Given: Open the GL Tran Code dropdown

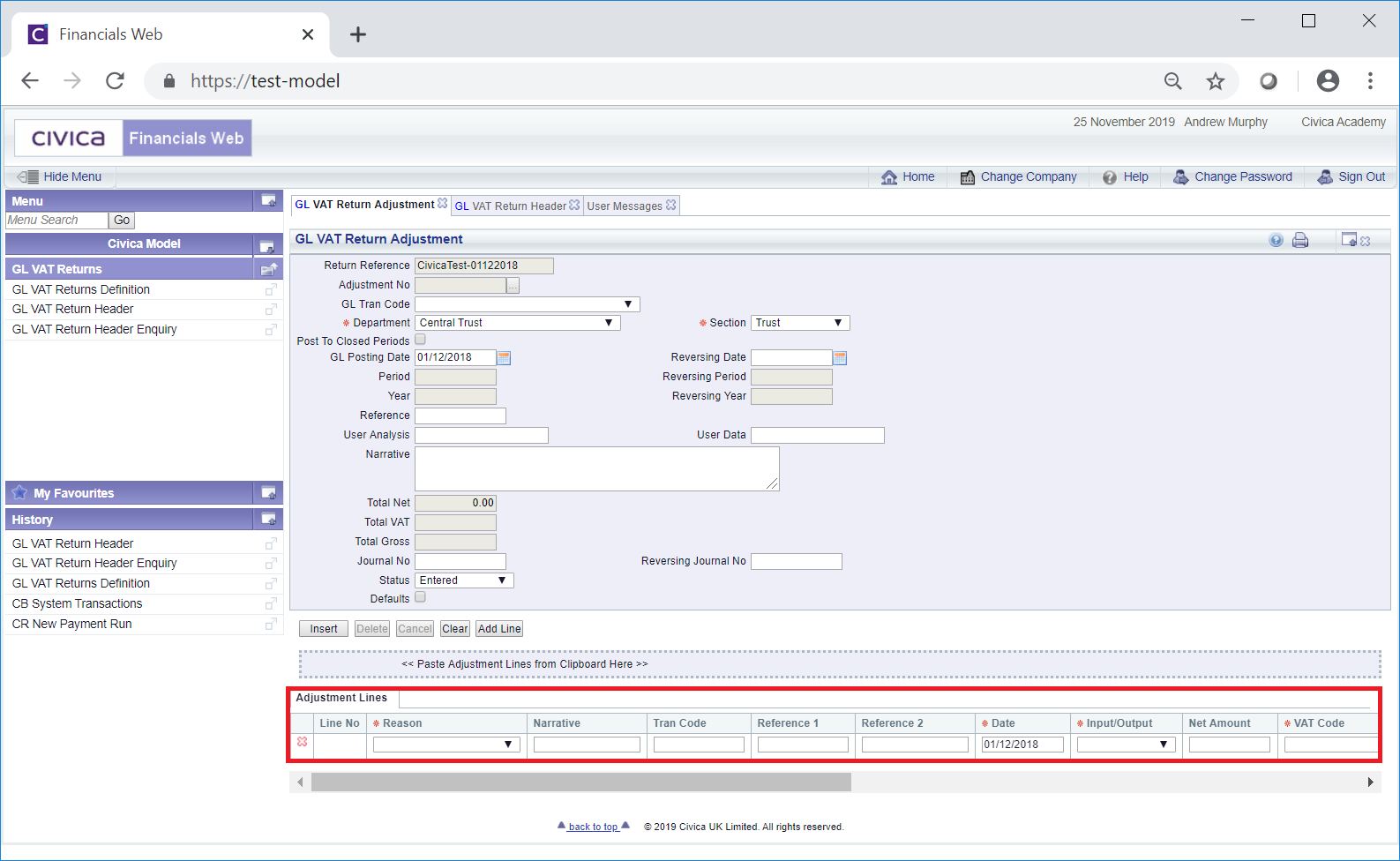Looking at the screenshot, I should tap(528, 304).
